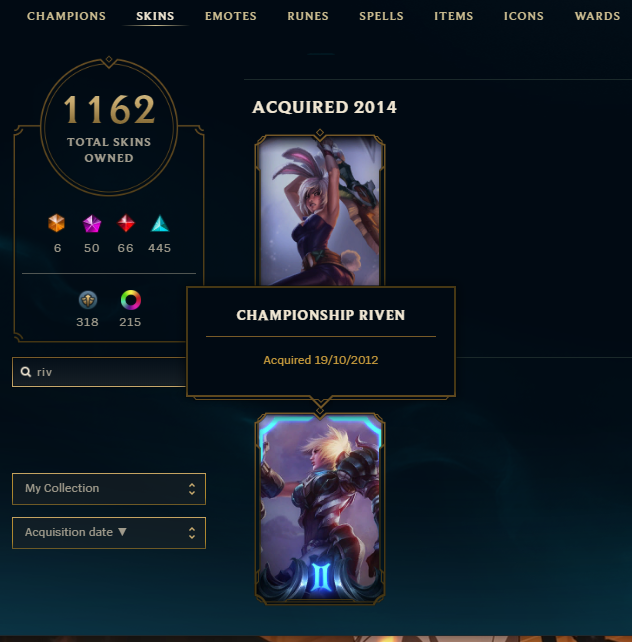This screenshot has width=632, height=642.
Task: Open the Items tab
Action: pos(454,16)
